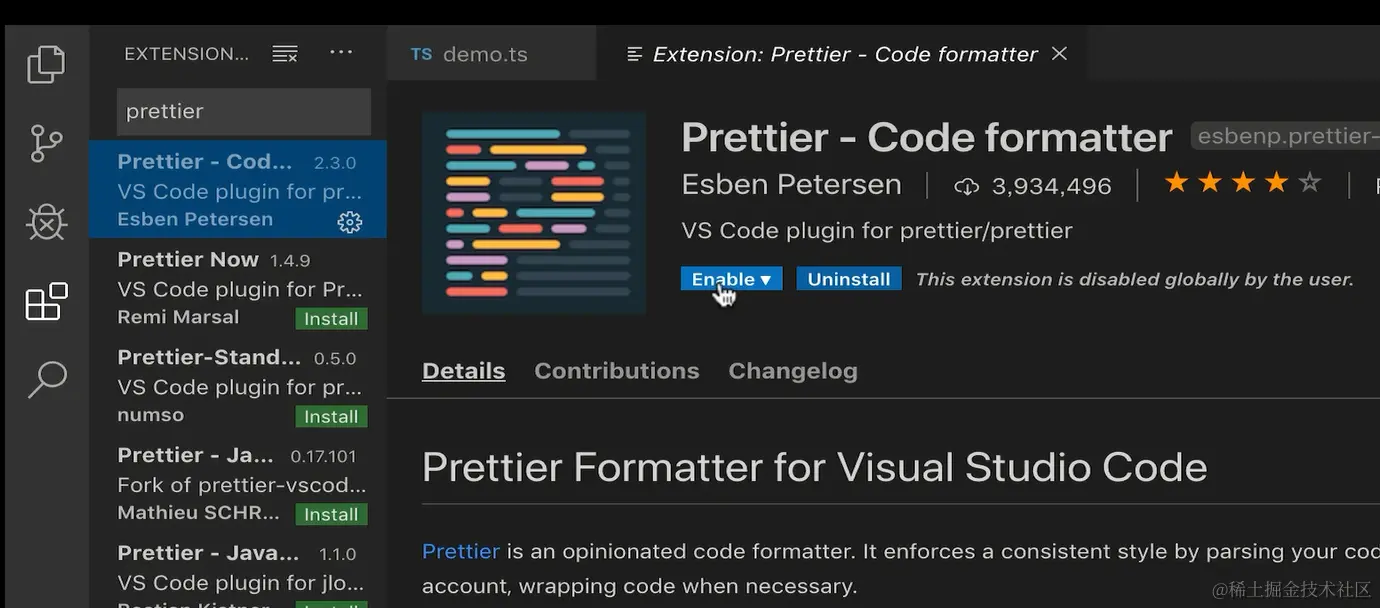This screenshot has width=1380, height=608.
Task: Open the Search view icon
Action: 46,380
